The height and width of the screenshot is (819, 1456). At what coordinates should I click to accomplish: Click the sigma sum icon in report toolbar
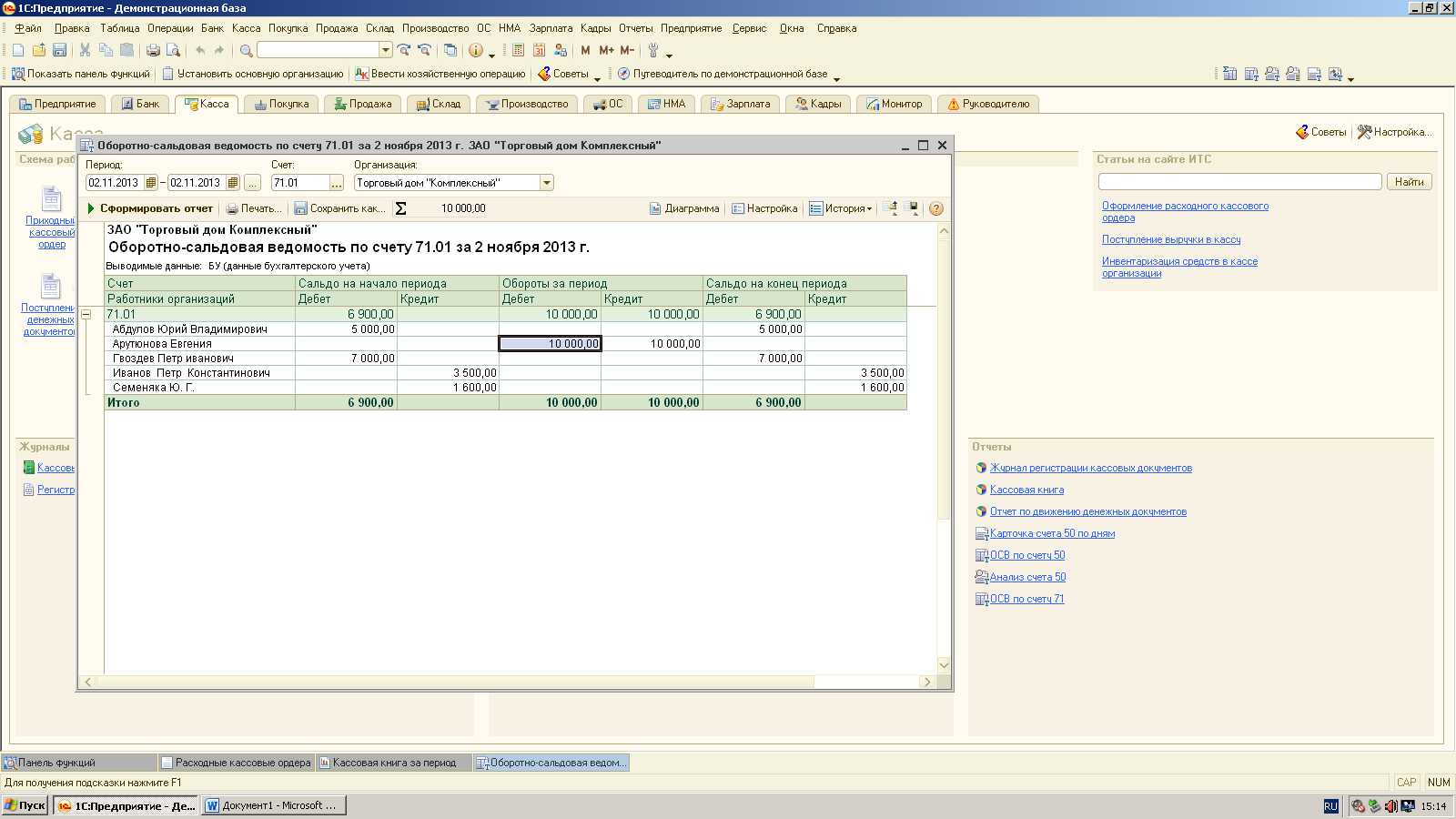[x=400, y=208]
